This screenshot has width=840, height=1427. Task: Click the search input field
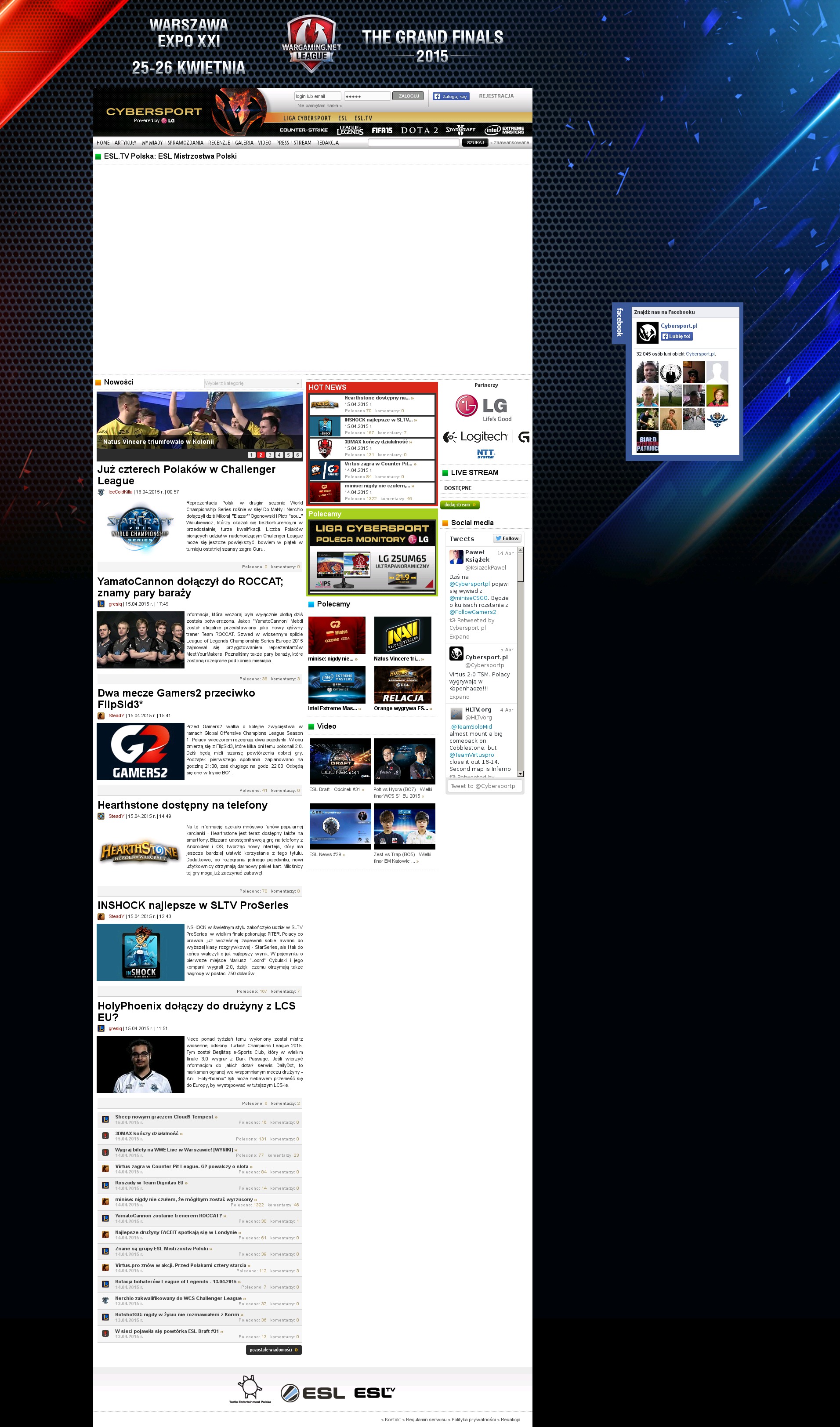click(x=413, y=143)
